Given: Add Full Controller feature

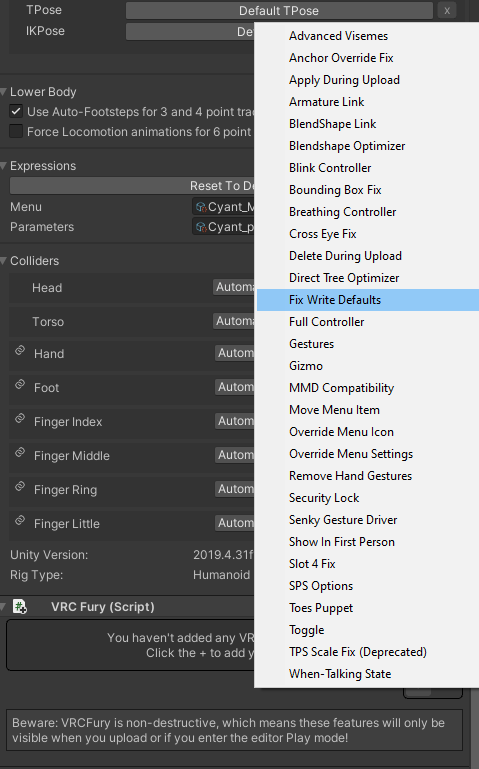Looking at the screenshot, I should point(368,322).
